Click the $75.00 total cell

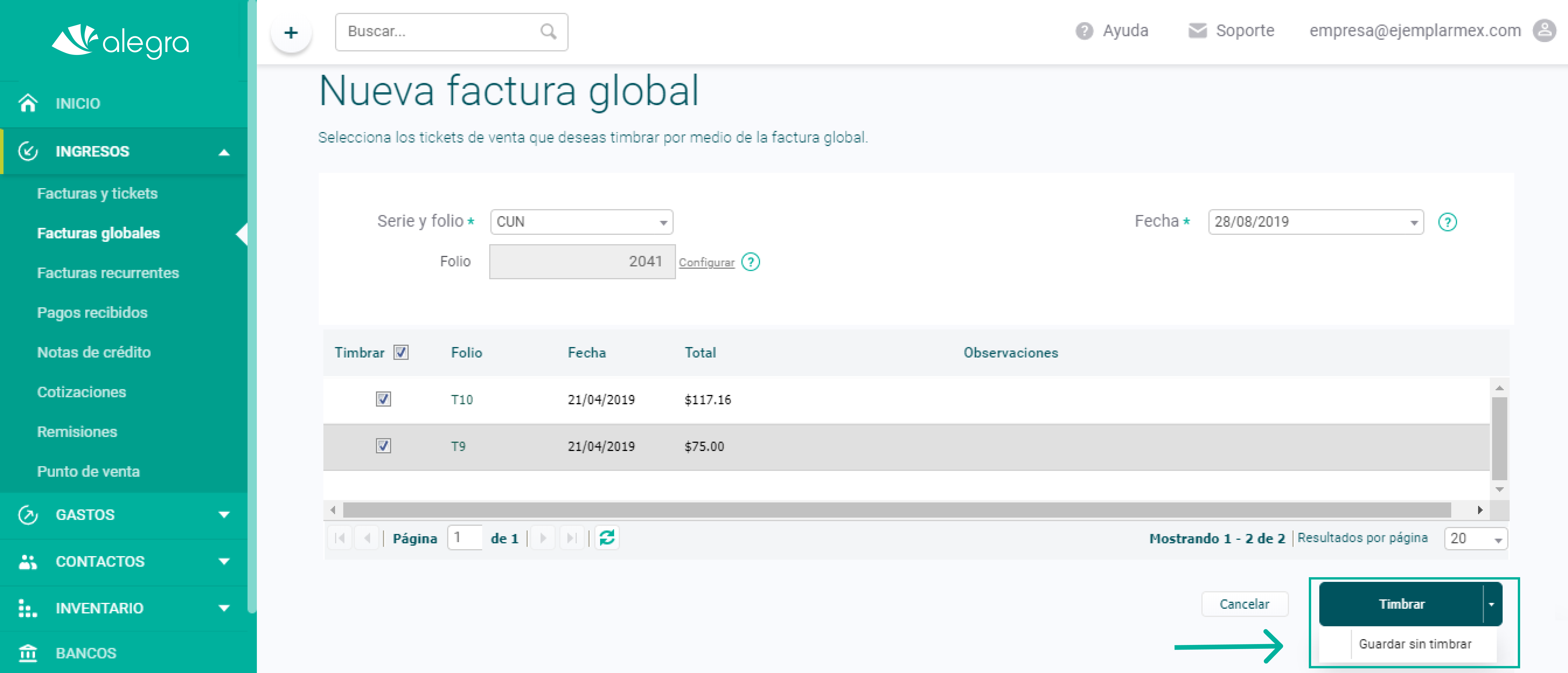point(704,446)
